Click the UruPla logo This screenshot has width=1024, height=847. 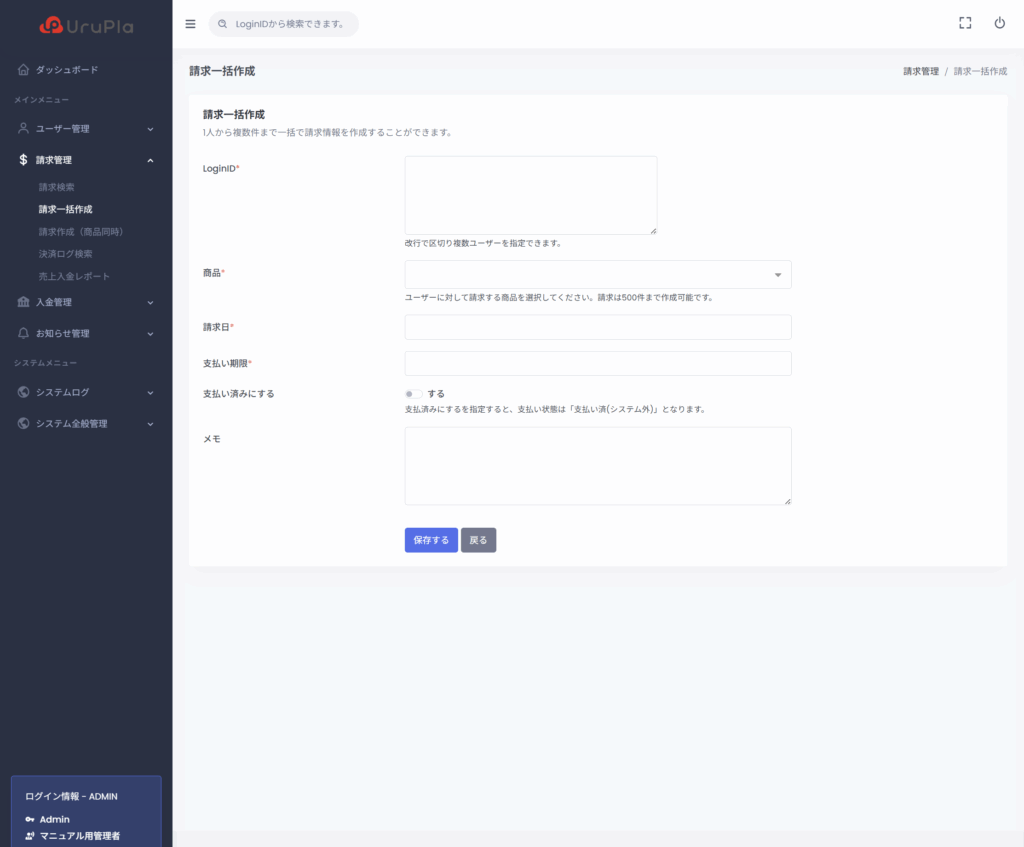tap(86, 26)
